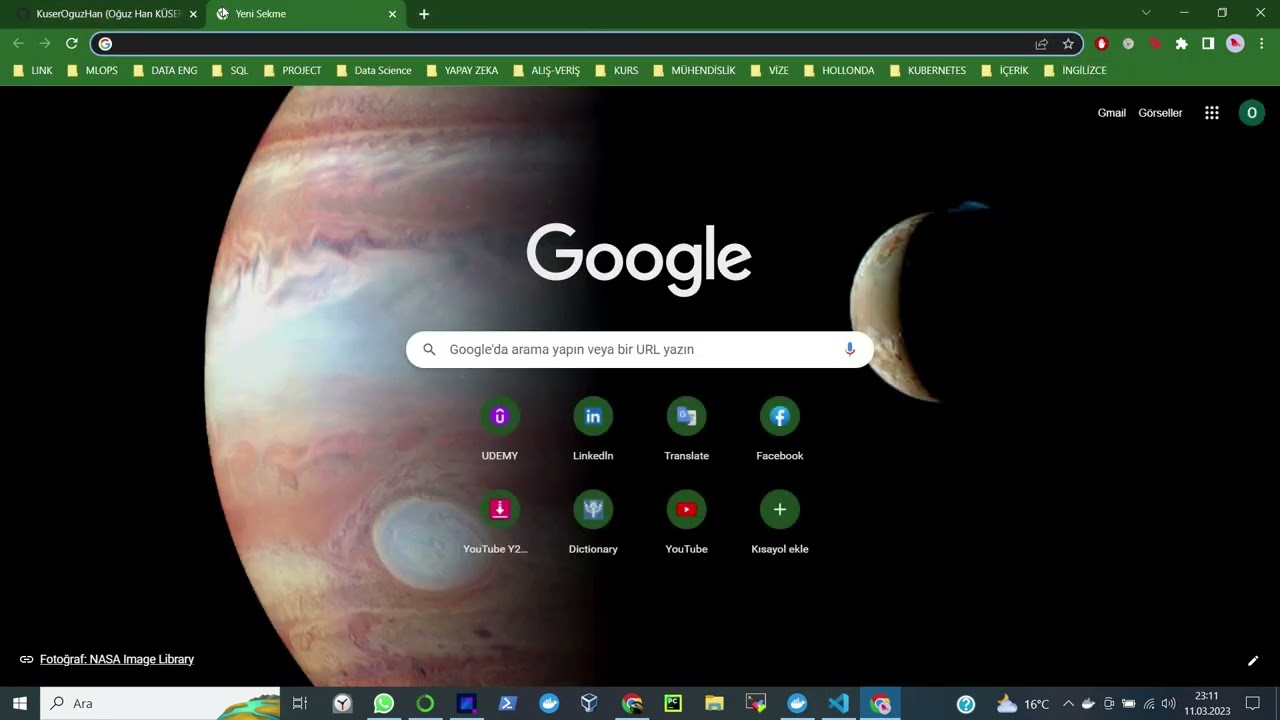Image resolution: width=1280 pixels, height=720 pixels.
Task: Open the PROJECT bookmarks folder
Action: [x=293, y=71]
